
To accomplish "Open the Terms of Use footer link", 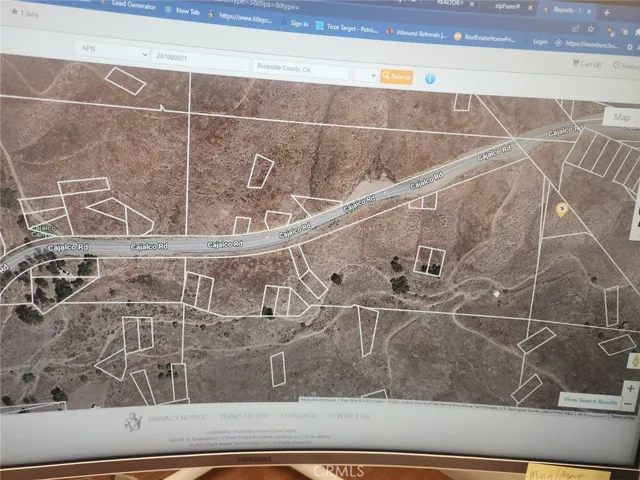I will click(x=243, y=417).
